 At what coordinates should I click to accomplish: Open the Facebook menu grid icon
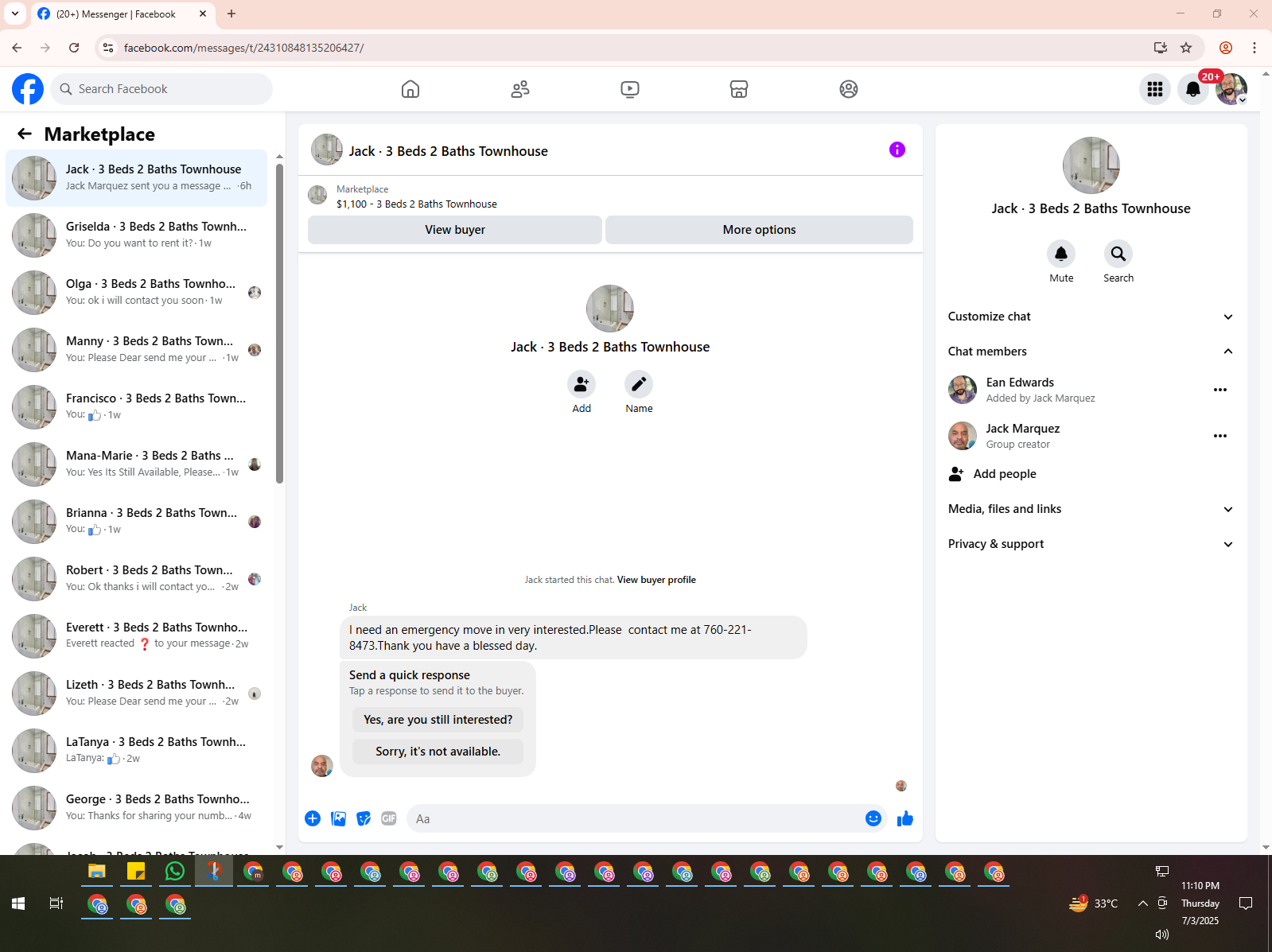pos(1155,89)
